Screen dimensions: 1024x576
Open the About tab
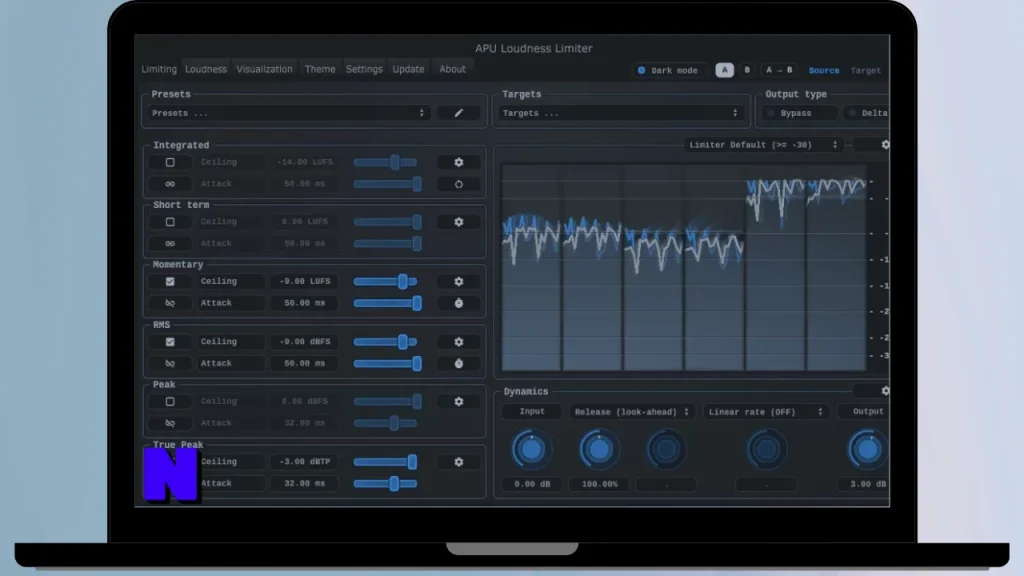coord(453,69)
